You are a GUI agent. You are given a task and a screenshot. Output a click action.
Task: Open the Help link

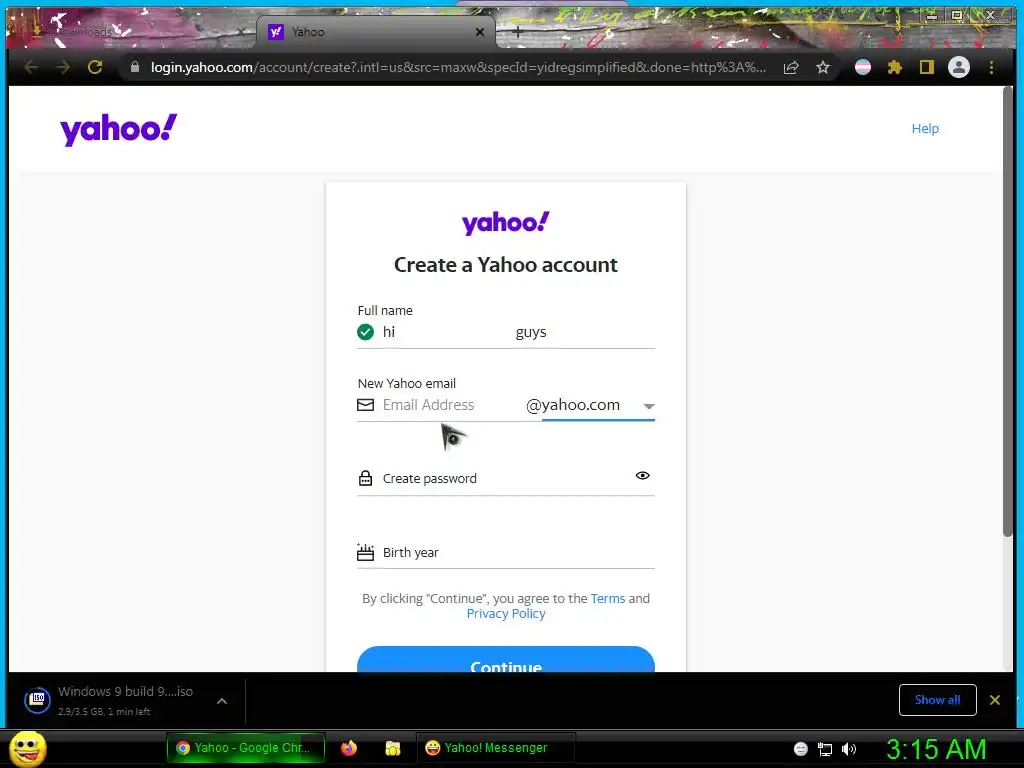925,129
